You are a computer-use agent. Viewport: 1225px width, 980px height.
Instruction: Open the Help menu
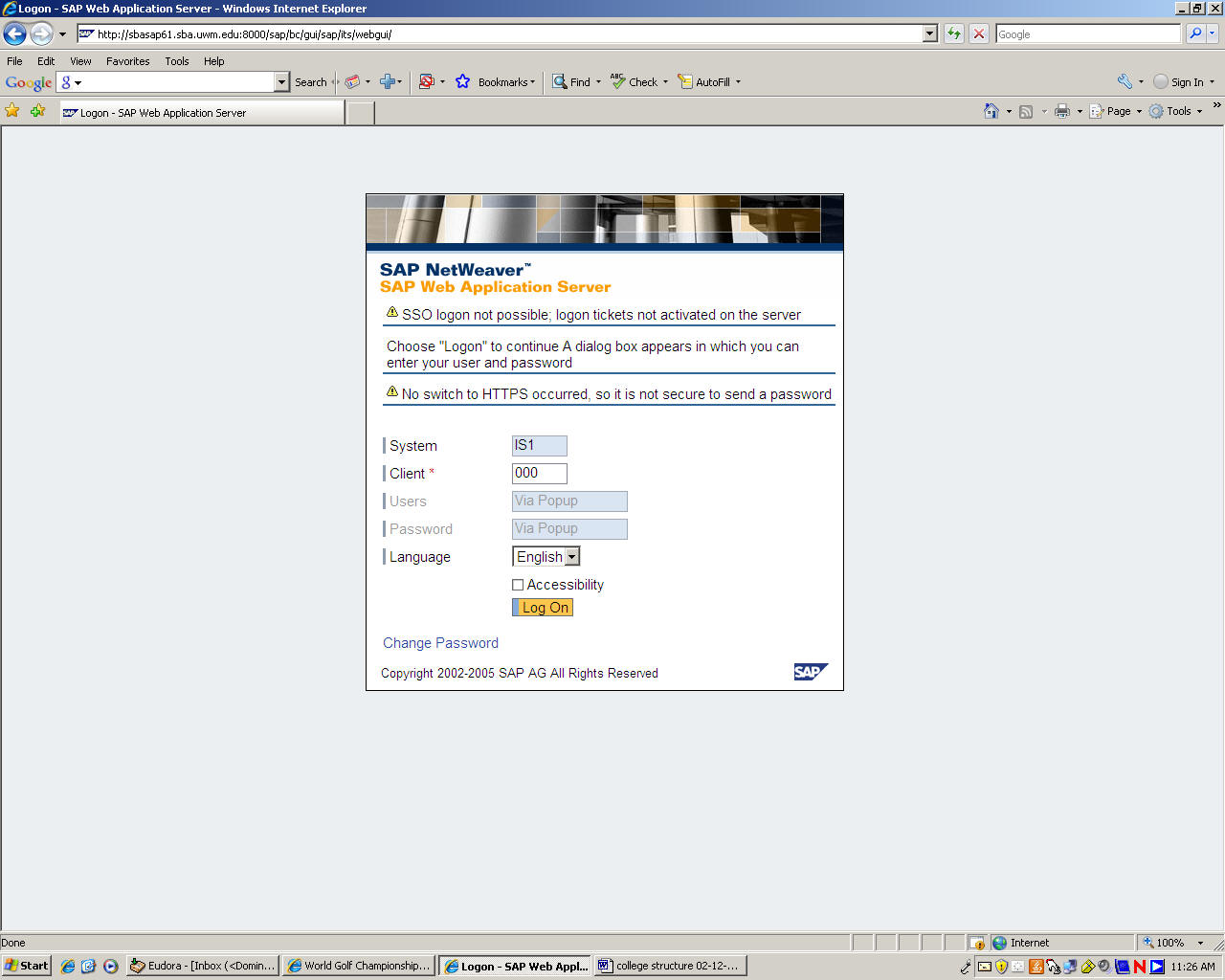[214, 61]
